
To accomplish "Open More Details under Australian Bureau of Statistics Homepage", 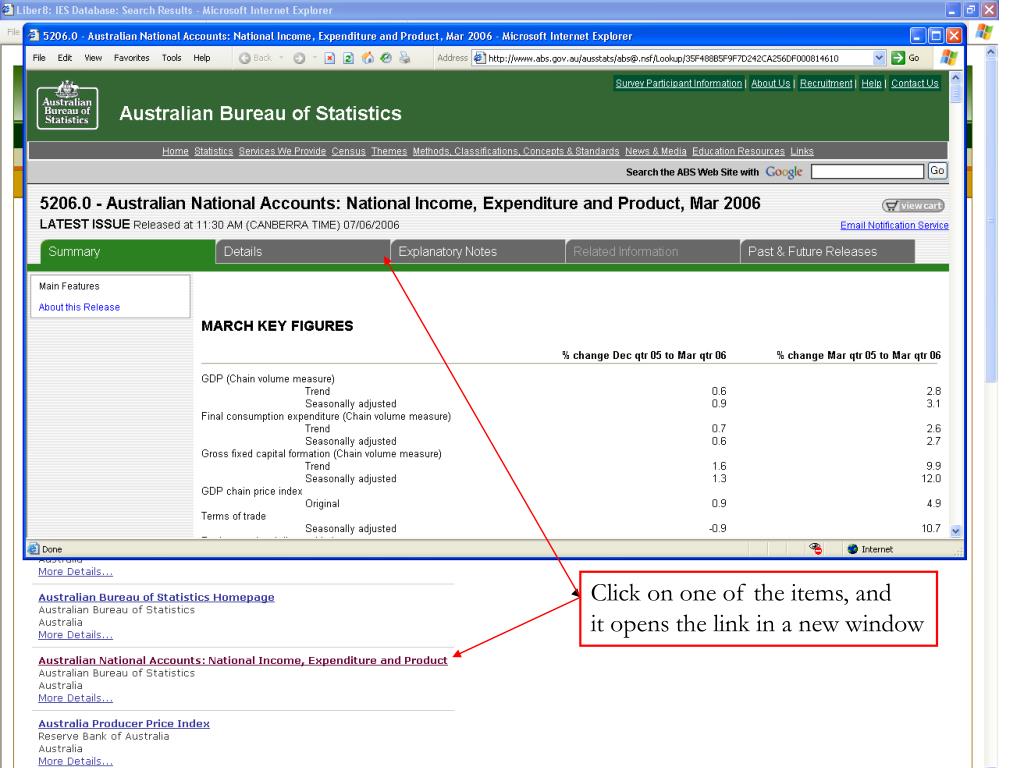I will pos(75,635).
